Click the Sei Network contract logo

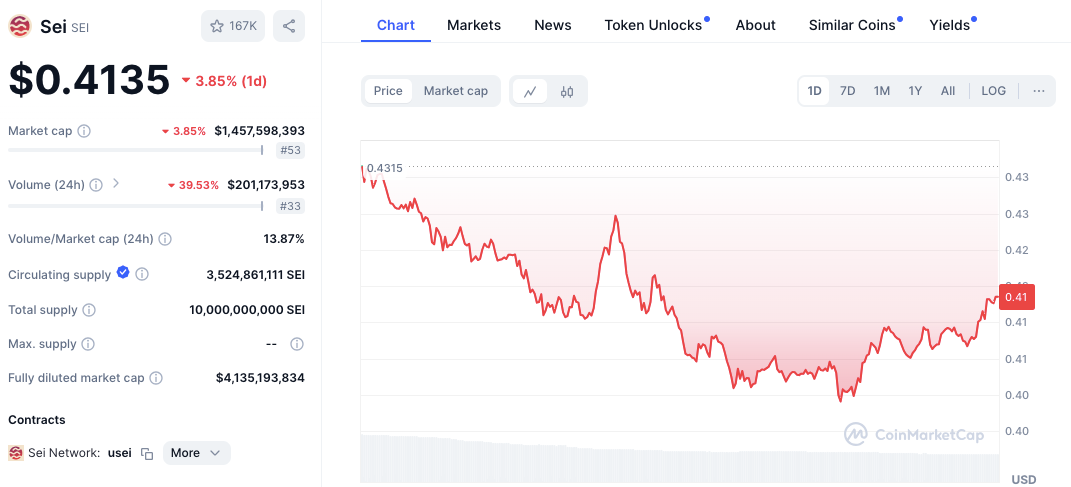click(x=15, y=453)
